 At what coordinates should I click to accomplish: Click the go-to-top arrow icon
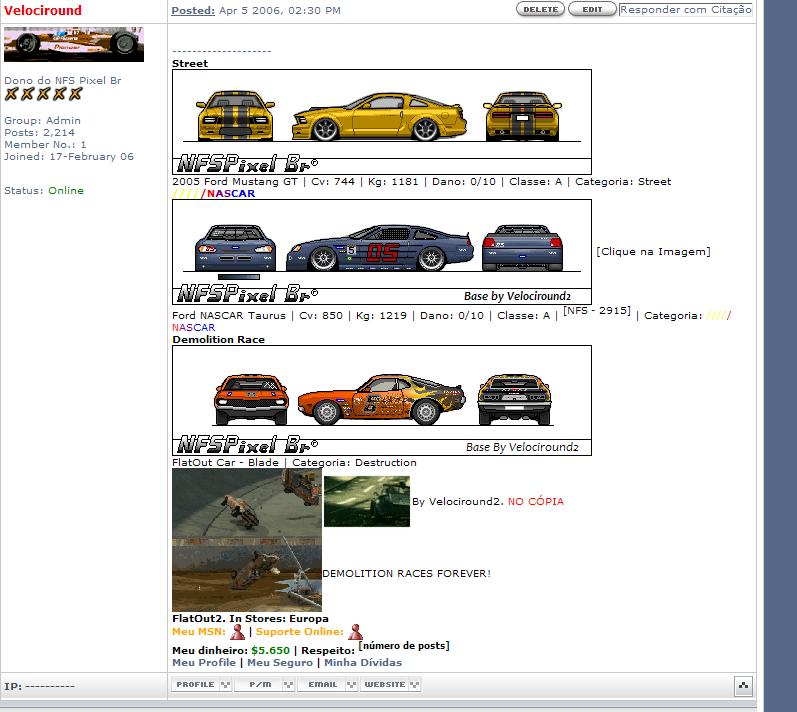point(743,686)
